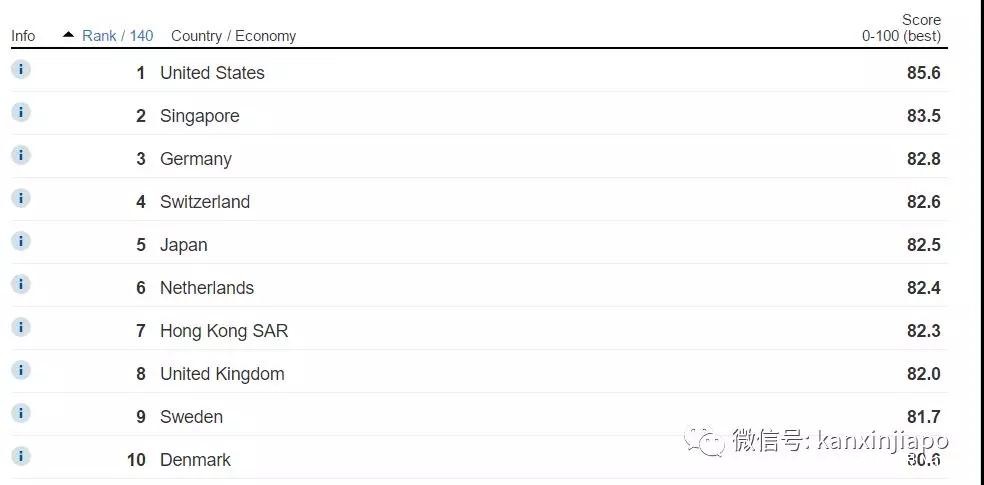984x485 pixels.
Task: Click the info icon next to Japan
Action: coord(21,241)
